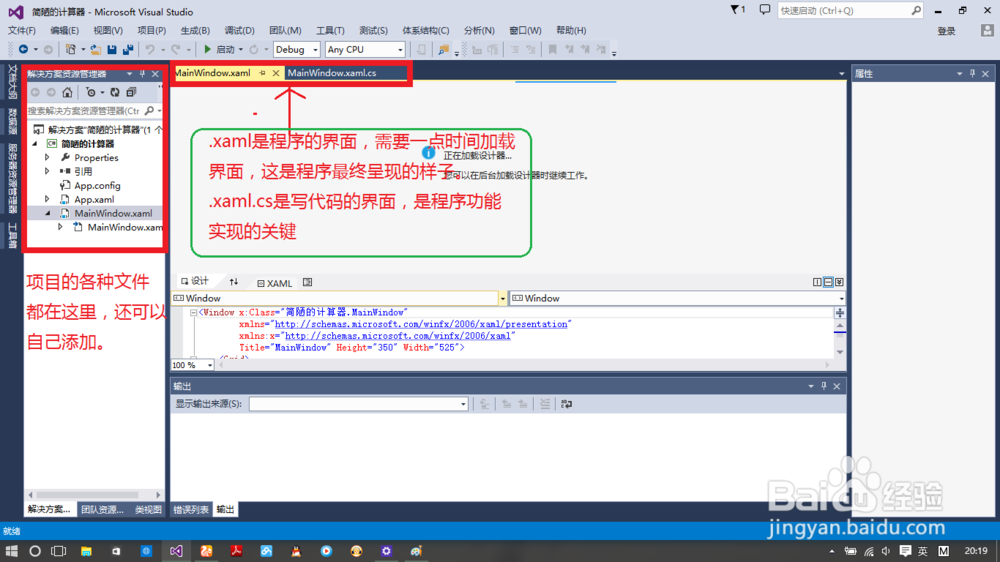Click the Navigate Backward toolbar icon
The image size is (1000, 562).
[24, 49]
